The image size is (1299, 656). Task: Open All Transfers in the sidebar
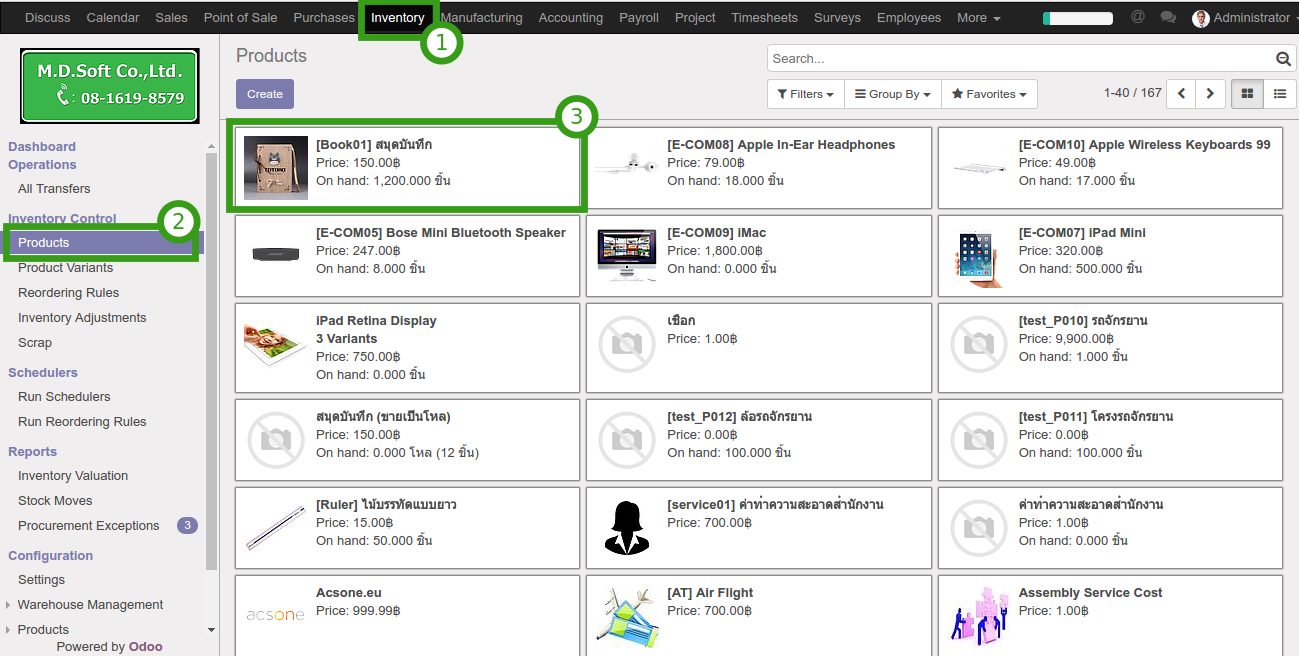[x=54, y=189]
